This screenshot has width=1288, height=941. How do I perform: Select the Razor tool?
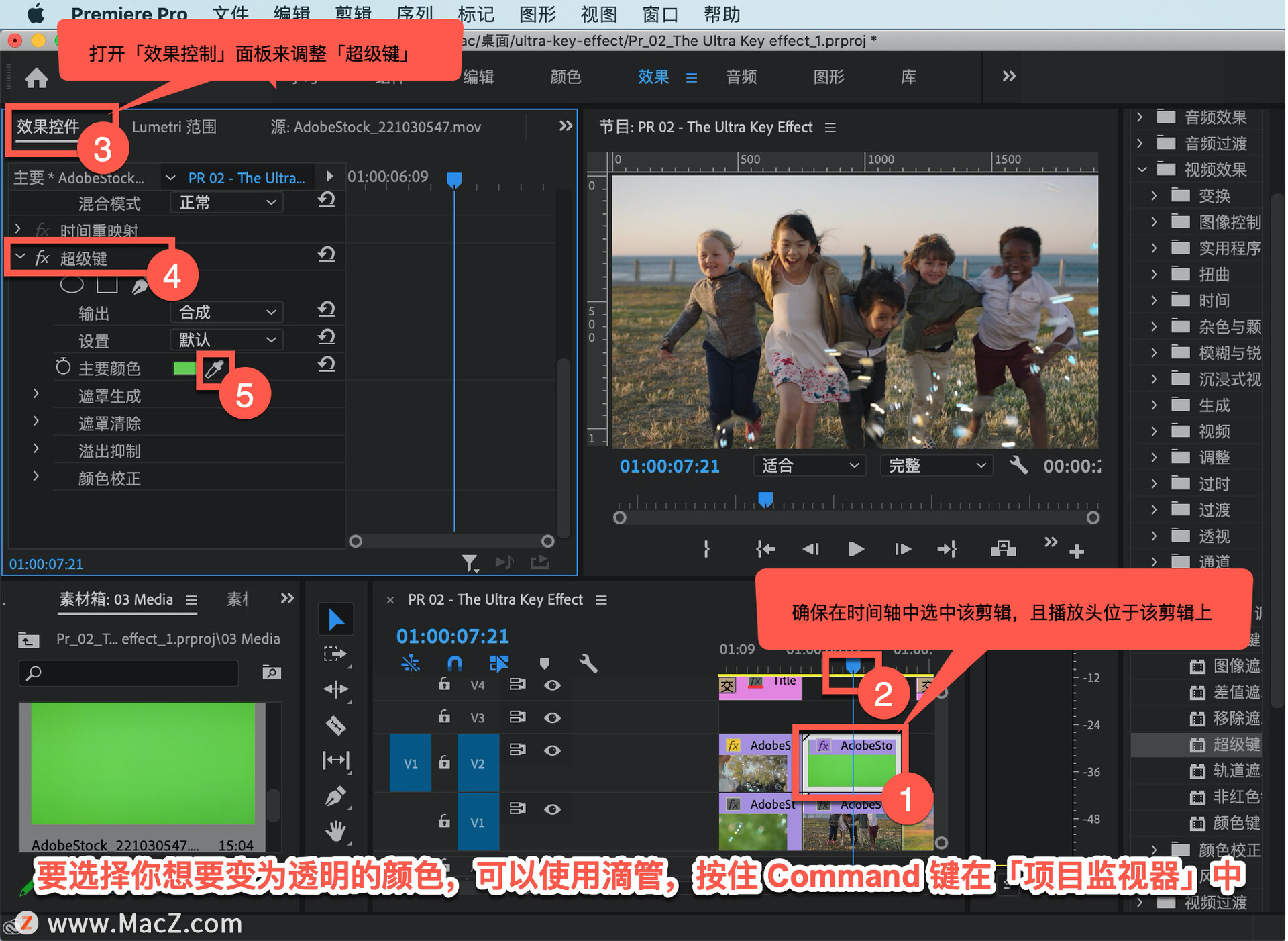[335, 726]
